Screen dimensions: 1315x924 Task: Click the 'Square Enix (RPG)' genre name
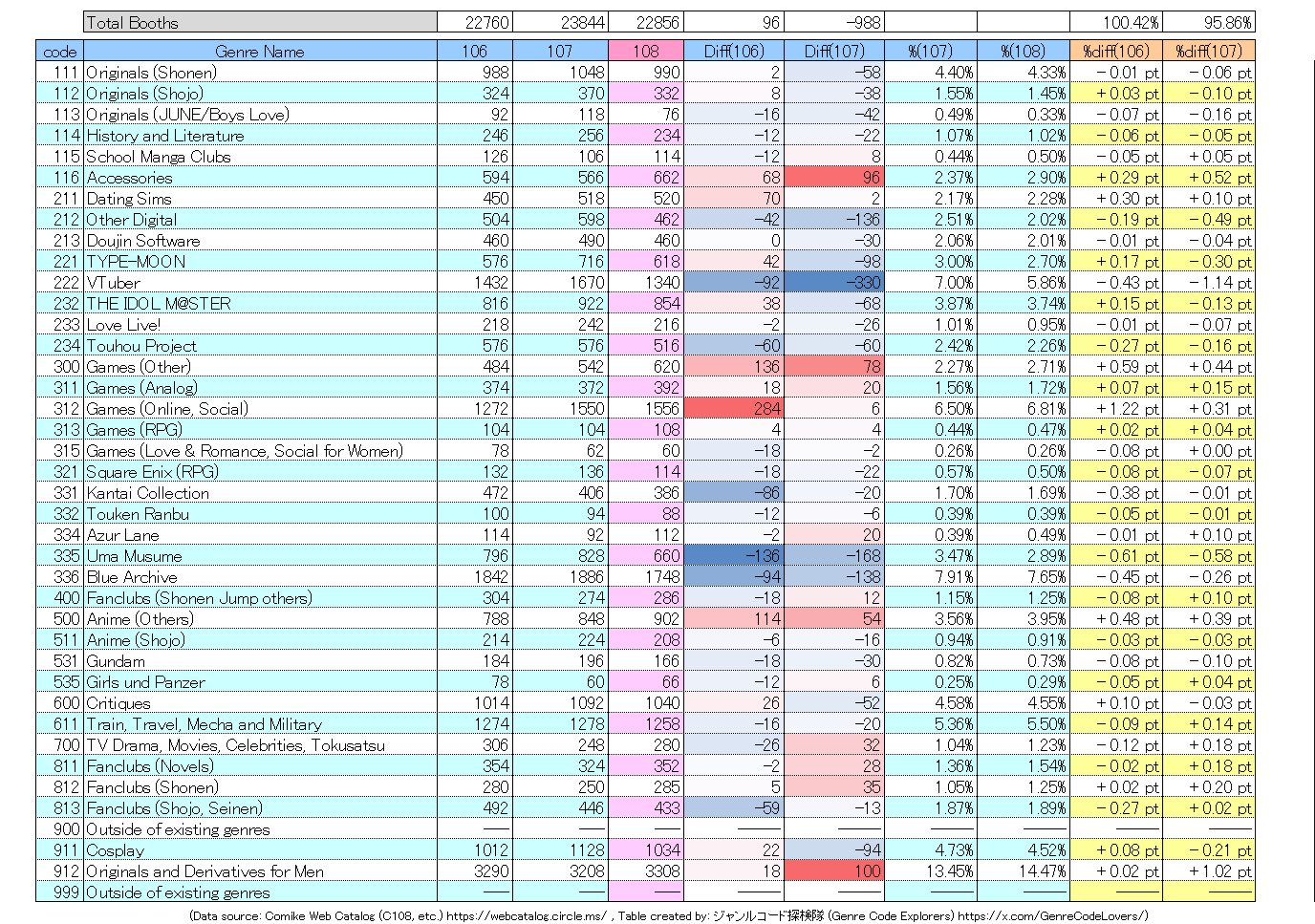pos(152,472)
